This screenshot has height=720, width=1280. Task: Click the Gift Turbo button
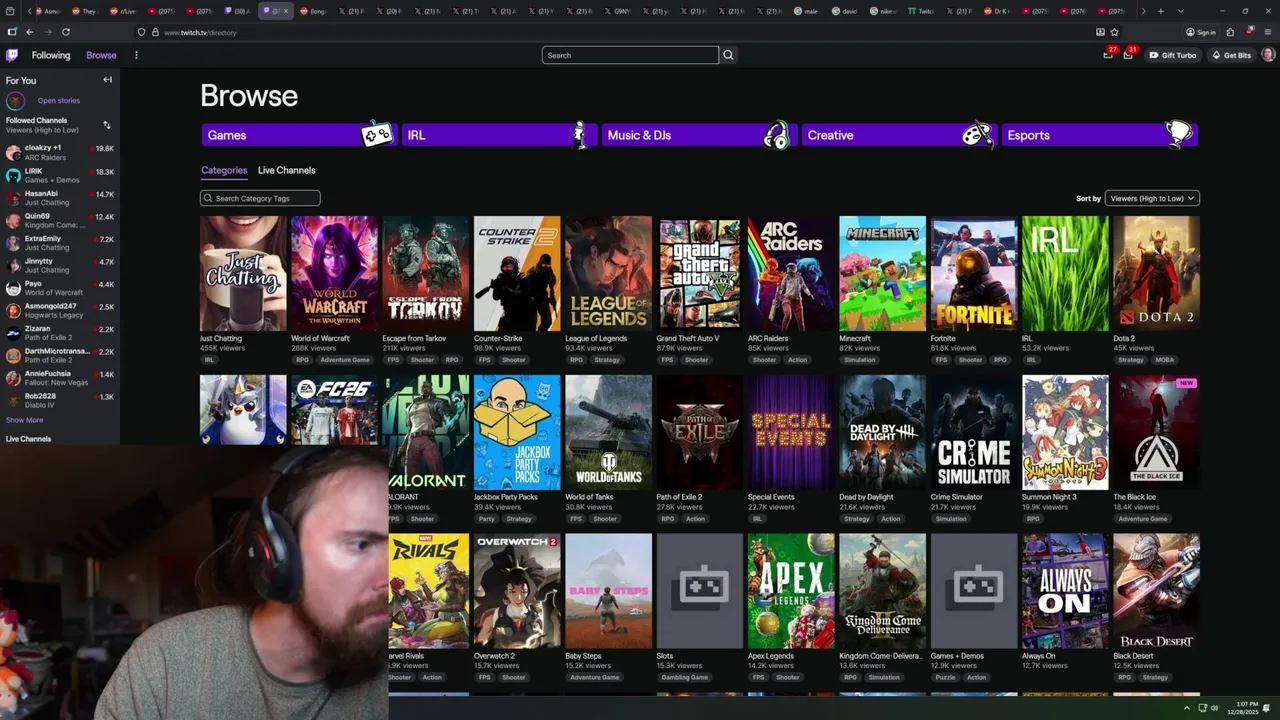click(x=1172, y=55)
